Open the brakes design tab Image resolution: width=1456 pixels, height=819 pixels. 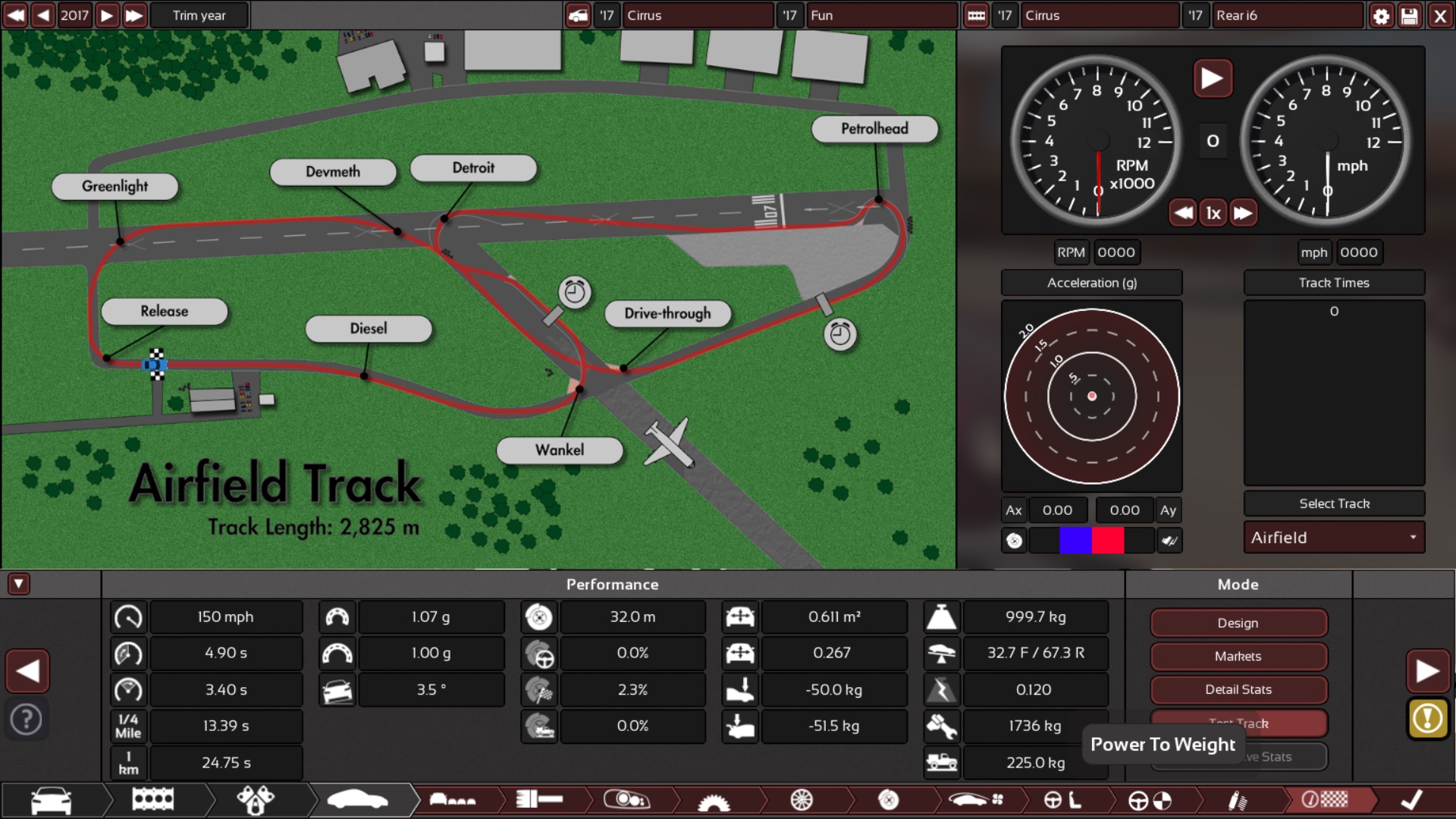pyautogui.click(x=888, y=799)
